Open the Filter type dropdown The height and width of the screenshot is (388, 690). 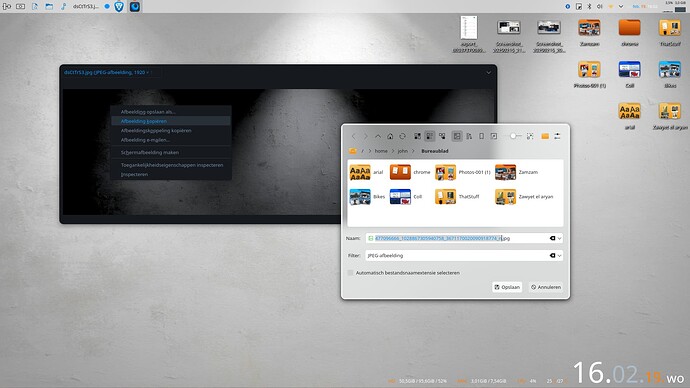click(559, 256)
